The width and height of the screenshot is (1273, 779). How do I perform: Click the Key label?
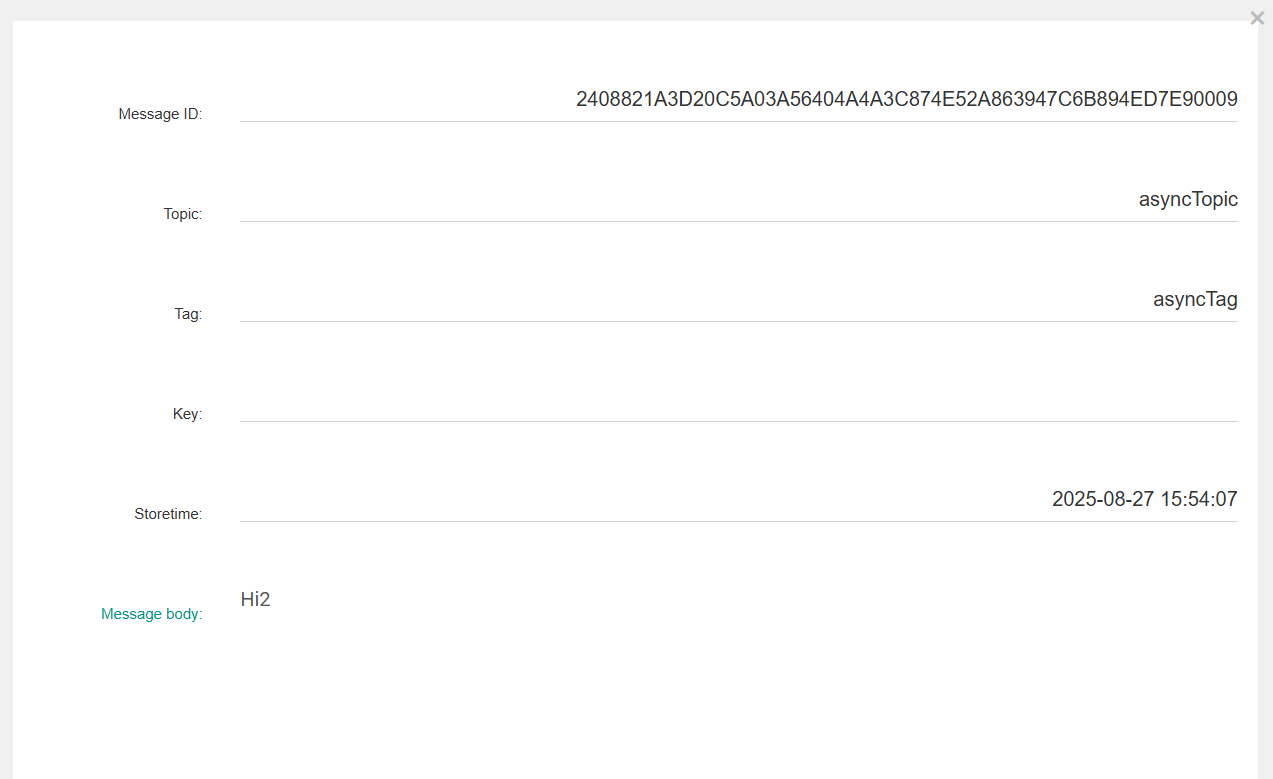click(187, 414)
